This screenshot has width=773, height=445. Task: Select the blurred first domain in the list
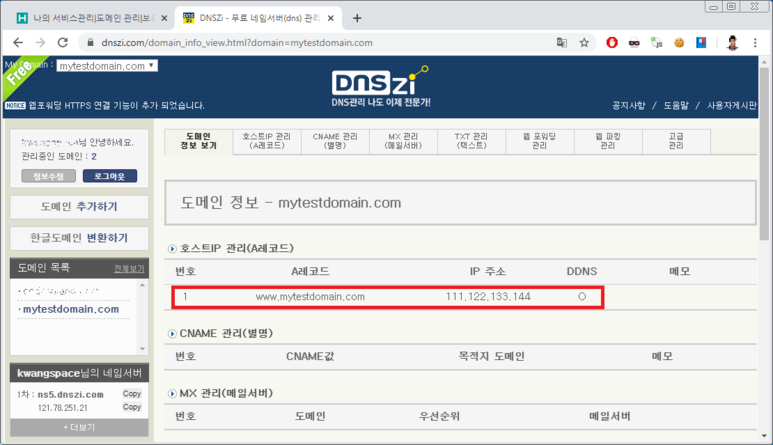[59, 291]
